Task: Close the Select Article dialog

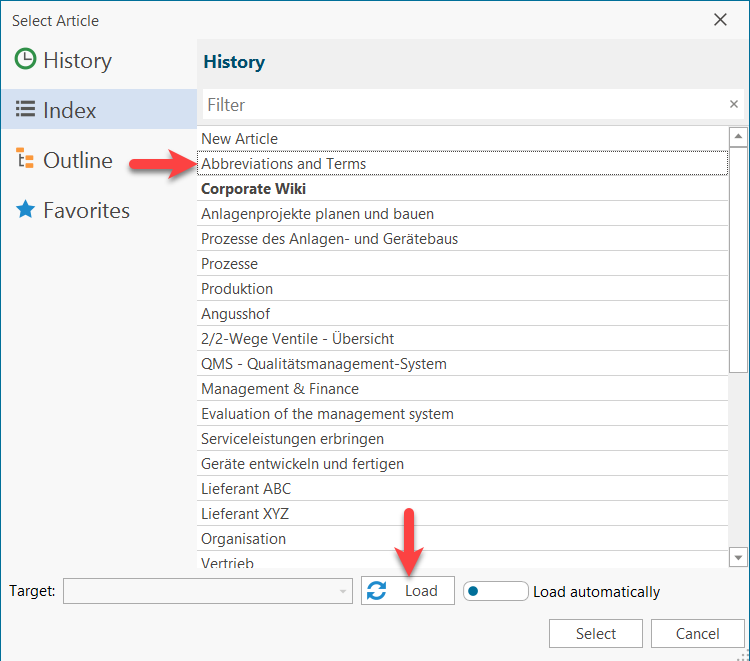Action: [719, 20]
